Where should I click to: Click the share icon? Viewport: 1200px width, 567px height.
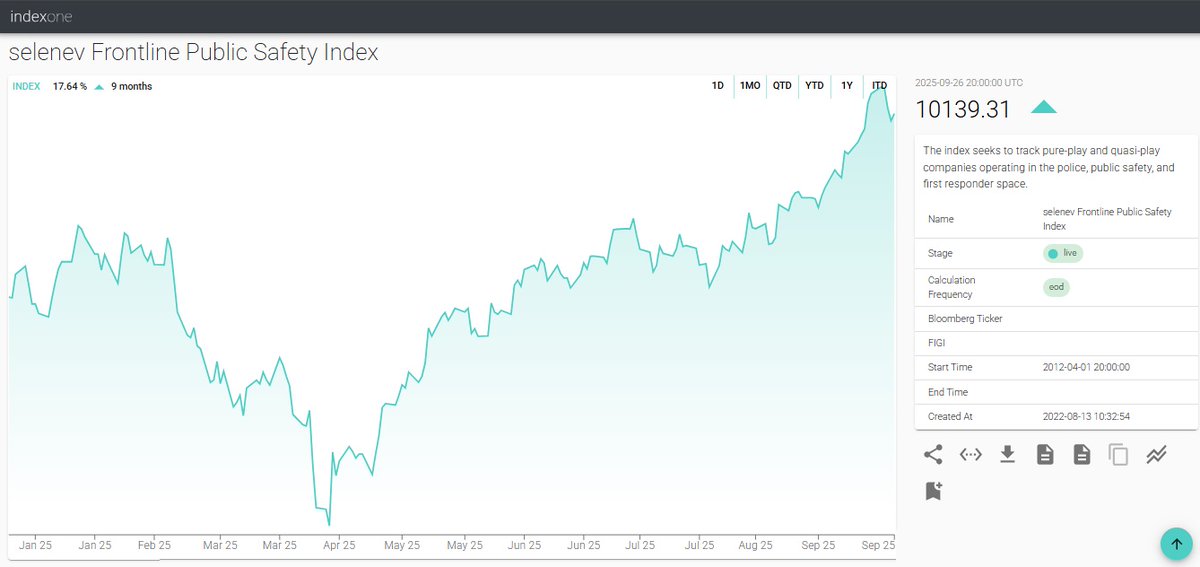point(933,455)
